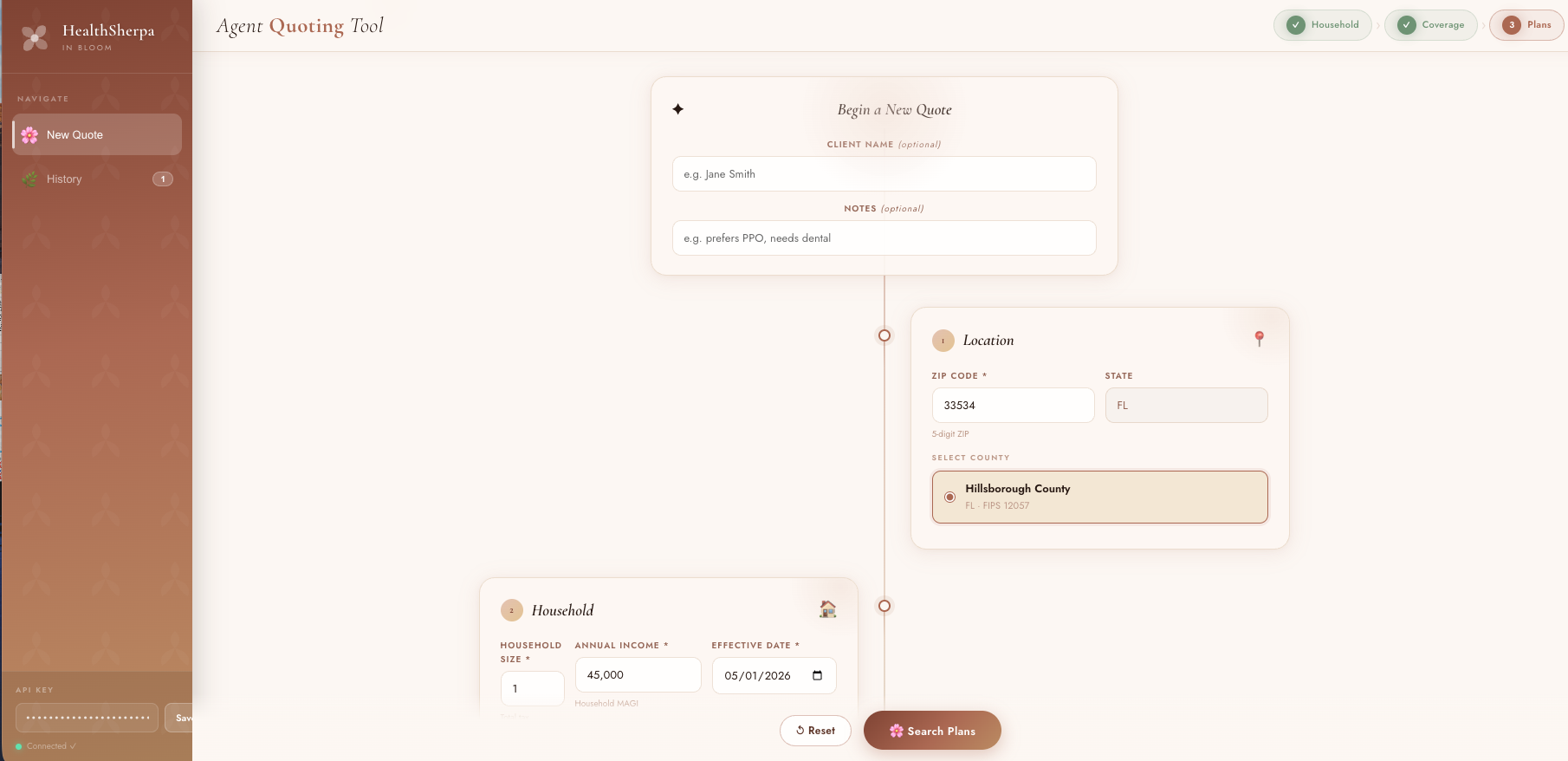Click the Plans step number badge

click(x=1512, y=25)
